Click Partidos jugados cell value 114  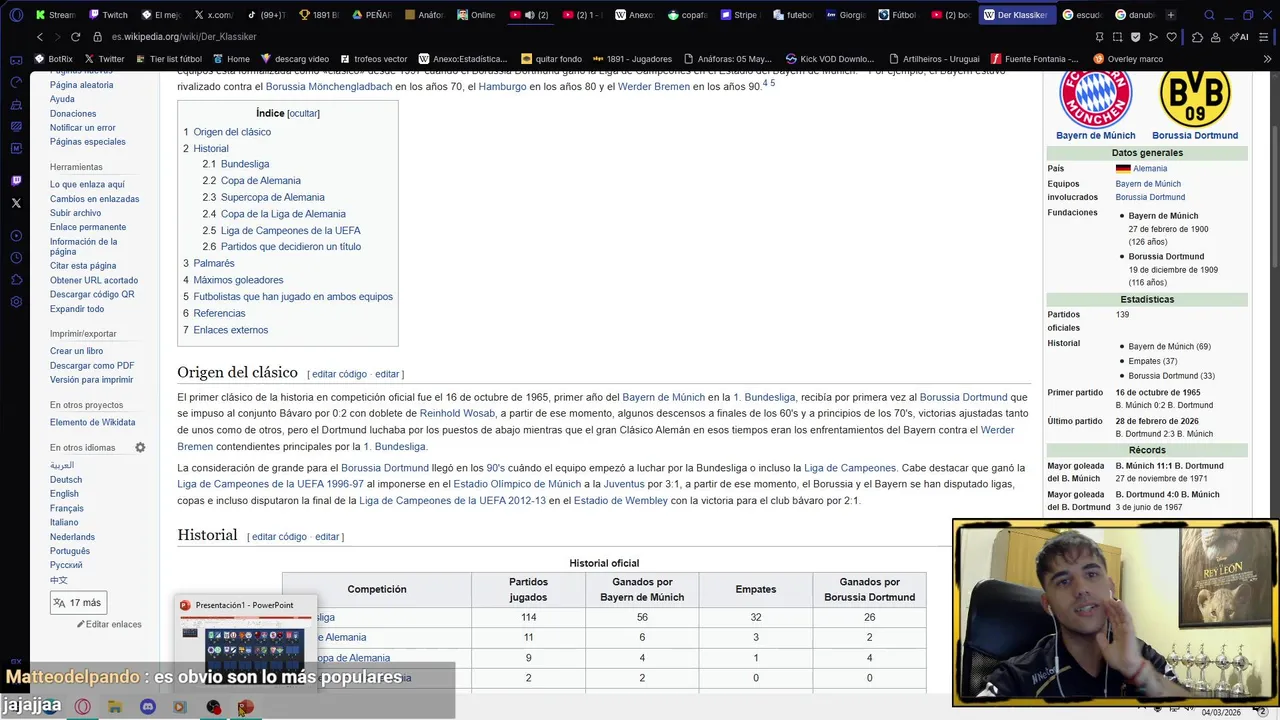(528, 617)
